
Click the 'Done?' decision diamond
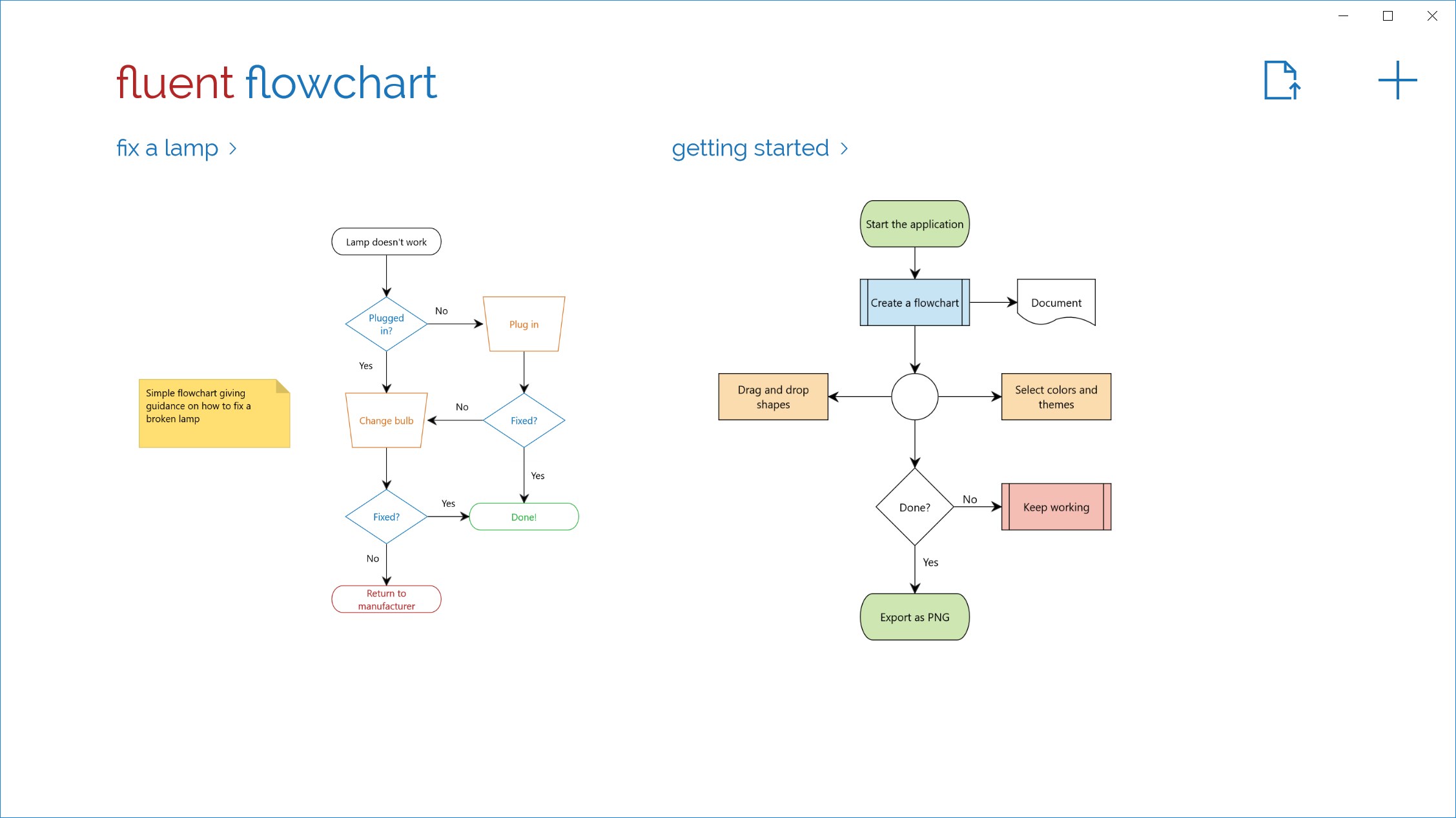[913, 506]
